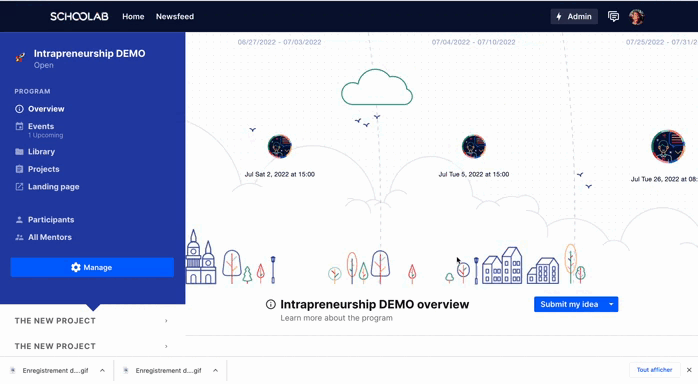
Task: Click the All Mentors group icon
Action: point(19,237)
